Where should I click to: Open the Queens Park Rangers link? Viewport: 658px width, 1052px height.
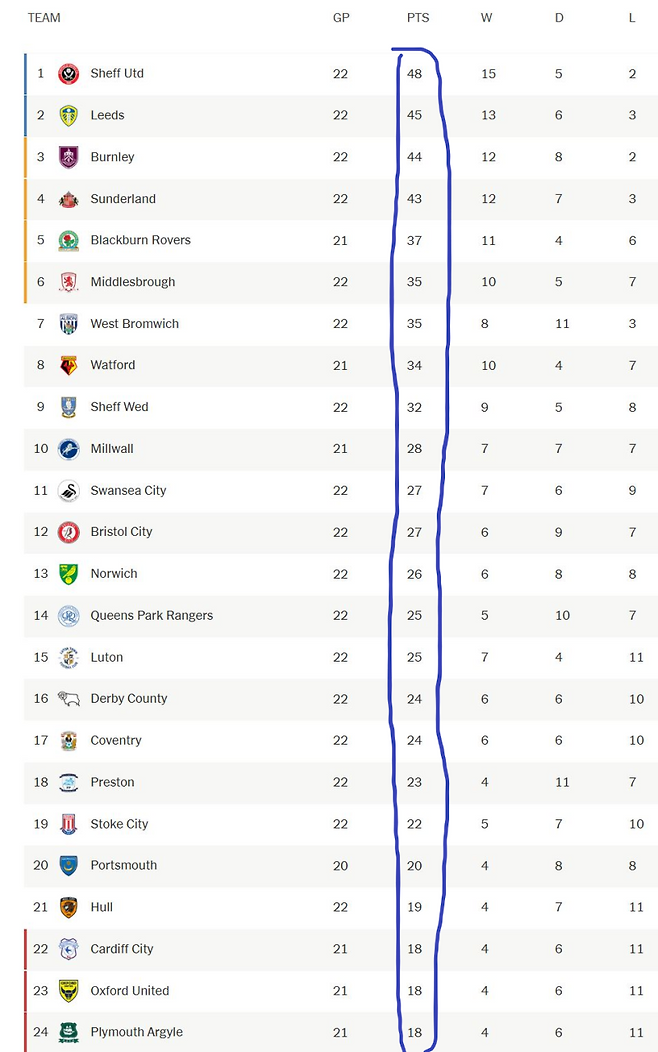(152, 615)
